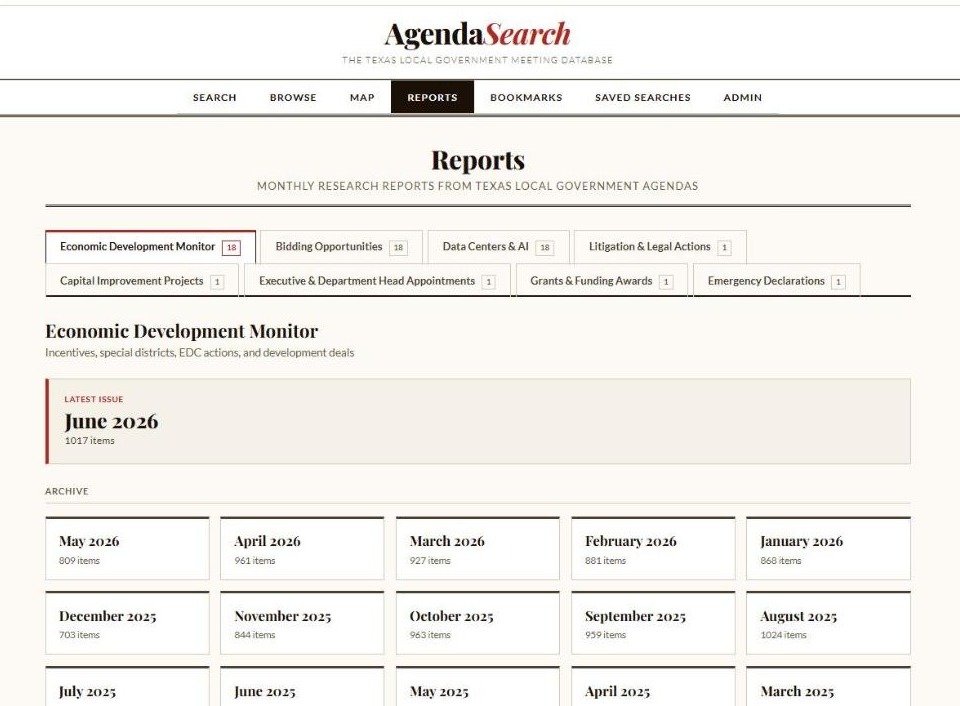This screenshot has height=706, width=960.
Task: Open the Saved Searches nav item
Action: click(x=642, y=97)
